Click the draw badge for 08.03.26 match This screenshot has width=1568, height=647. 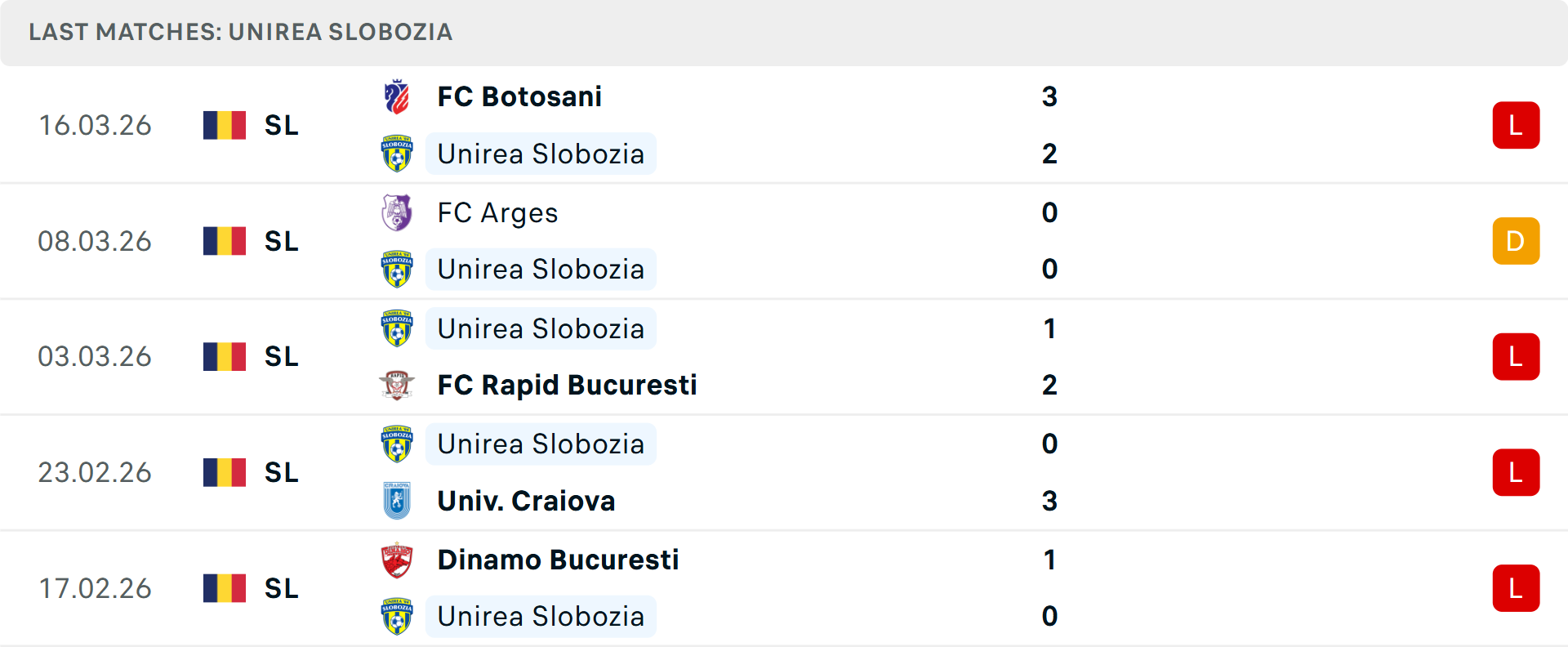[1516, 241]
